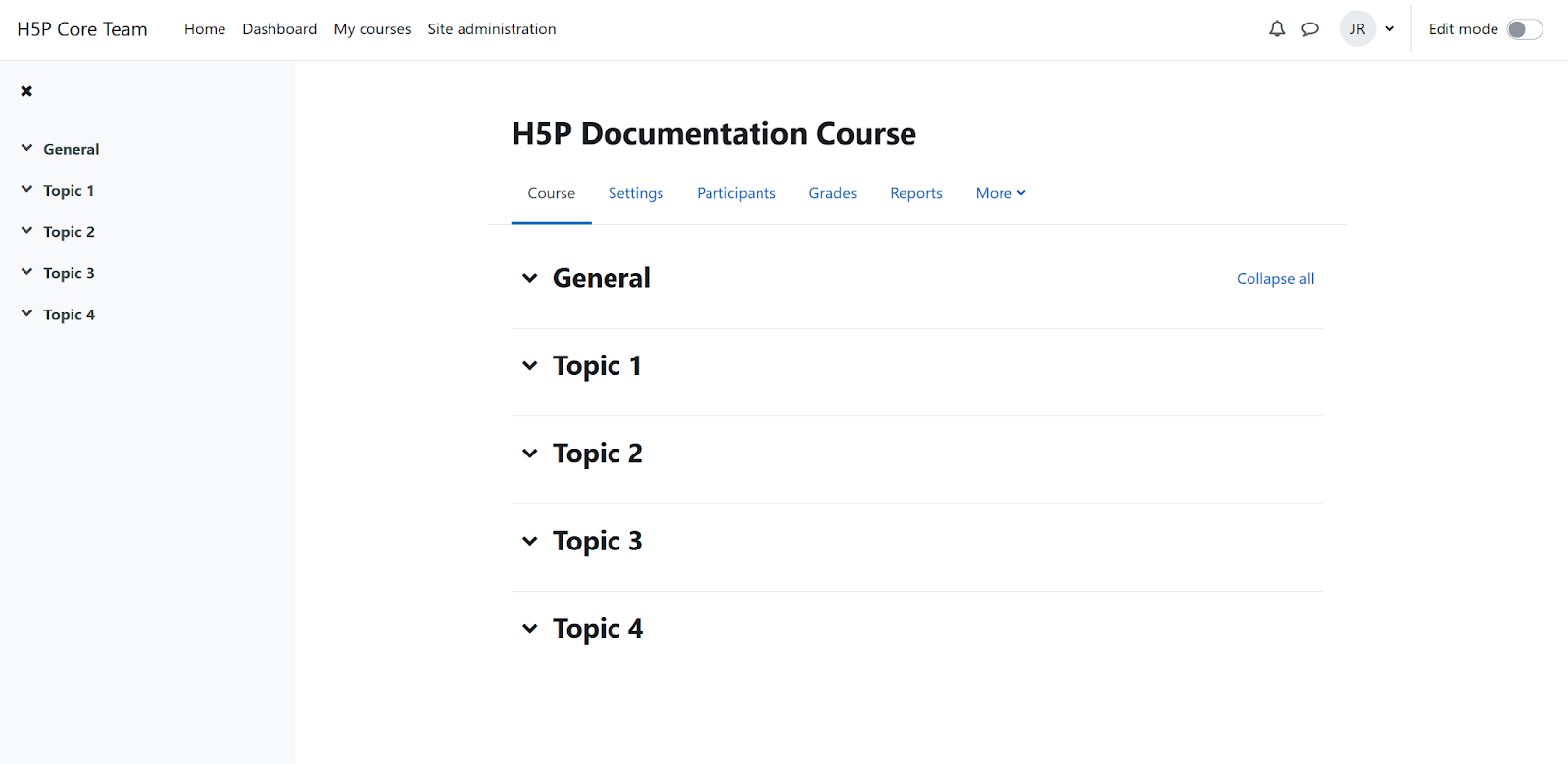The width and height of the screenshot is (1568, 764).
Task: Click the H5P Core Team site name
Action: pyautogui.click(x=82, y=29)
